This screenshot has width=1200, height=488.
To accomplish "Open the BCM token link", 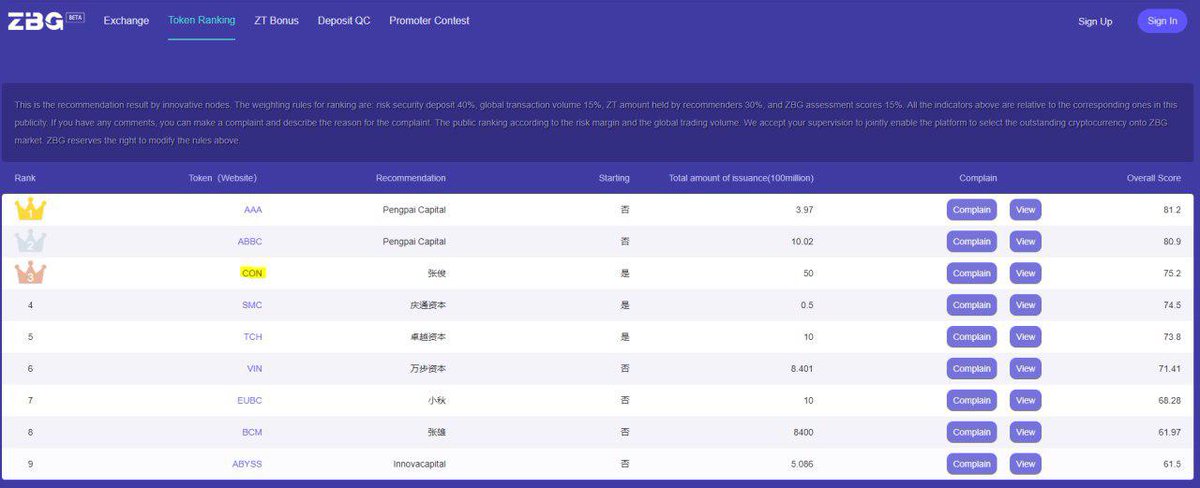I will [x=252, y=432].
